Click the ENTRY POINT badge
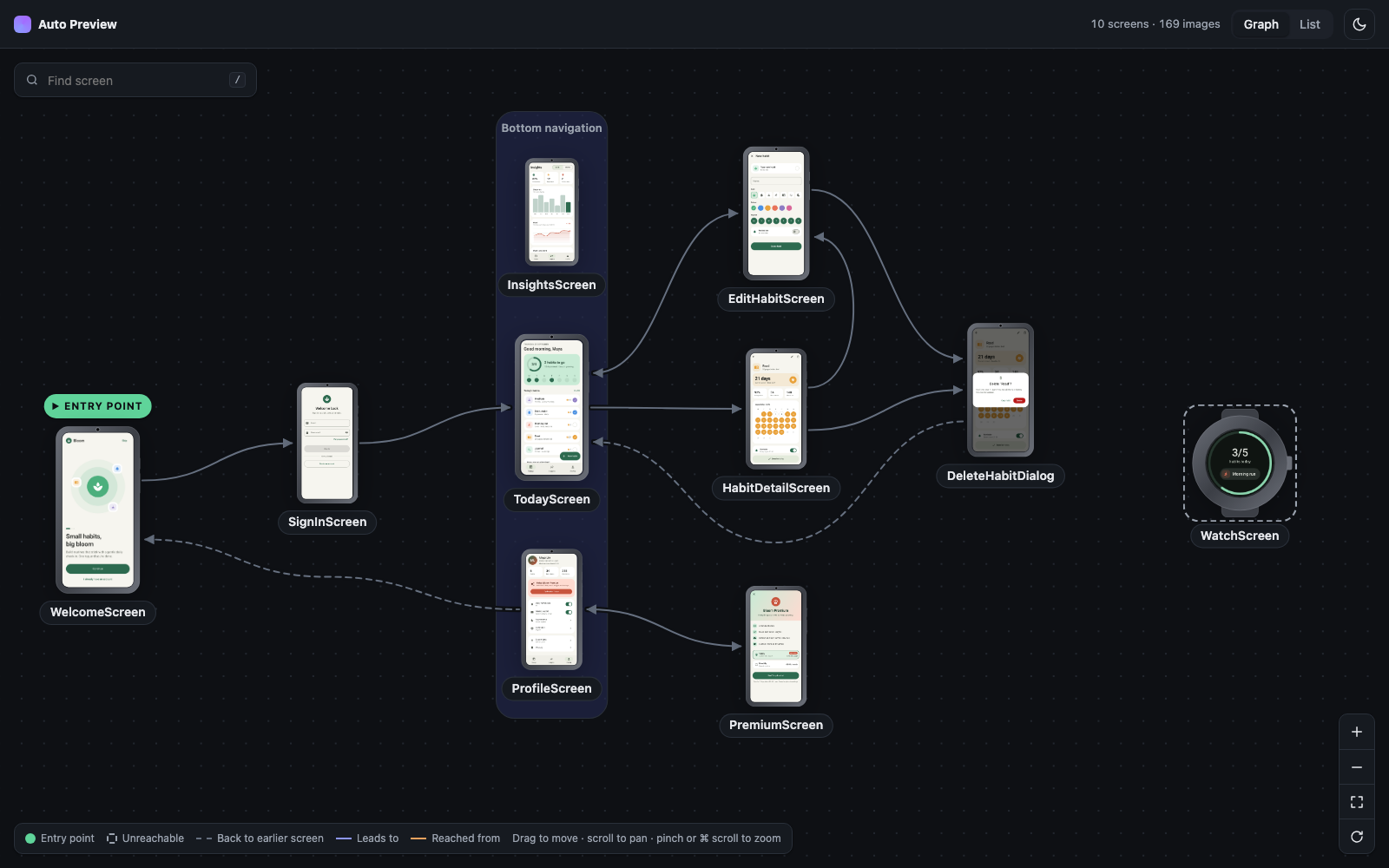1389x868 pixels. (x=98, y=406)
